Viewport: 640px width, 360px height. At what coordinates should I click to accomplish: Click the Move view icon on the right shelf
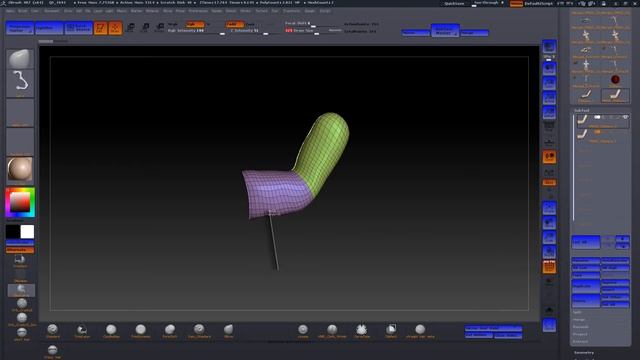549,223
